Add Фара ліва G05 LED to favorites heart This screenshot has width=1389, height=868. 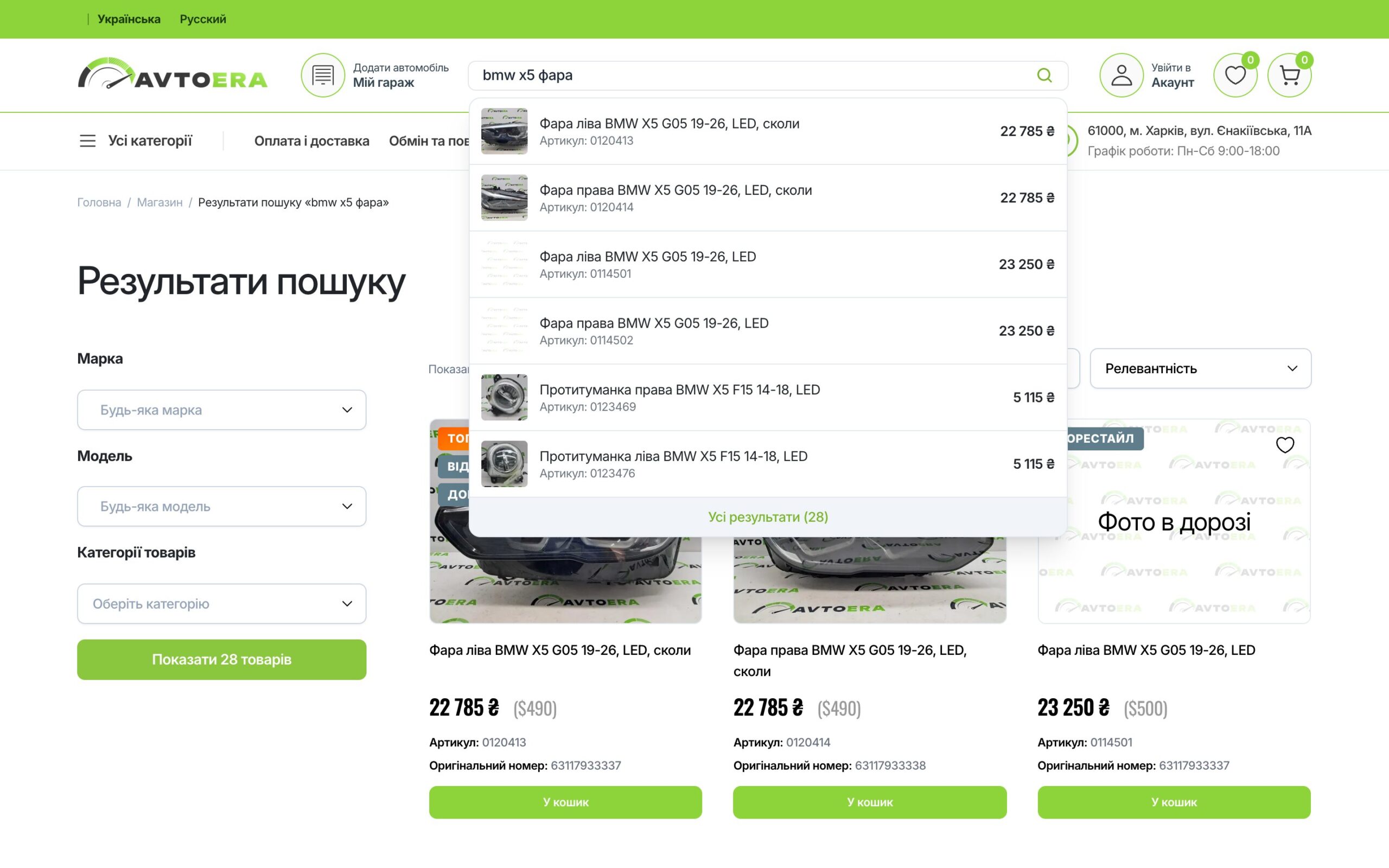1284,445
